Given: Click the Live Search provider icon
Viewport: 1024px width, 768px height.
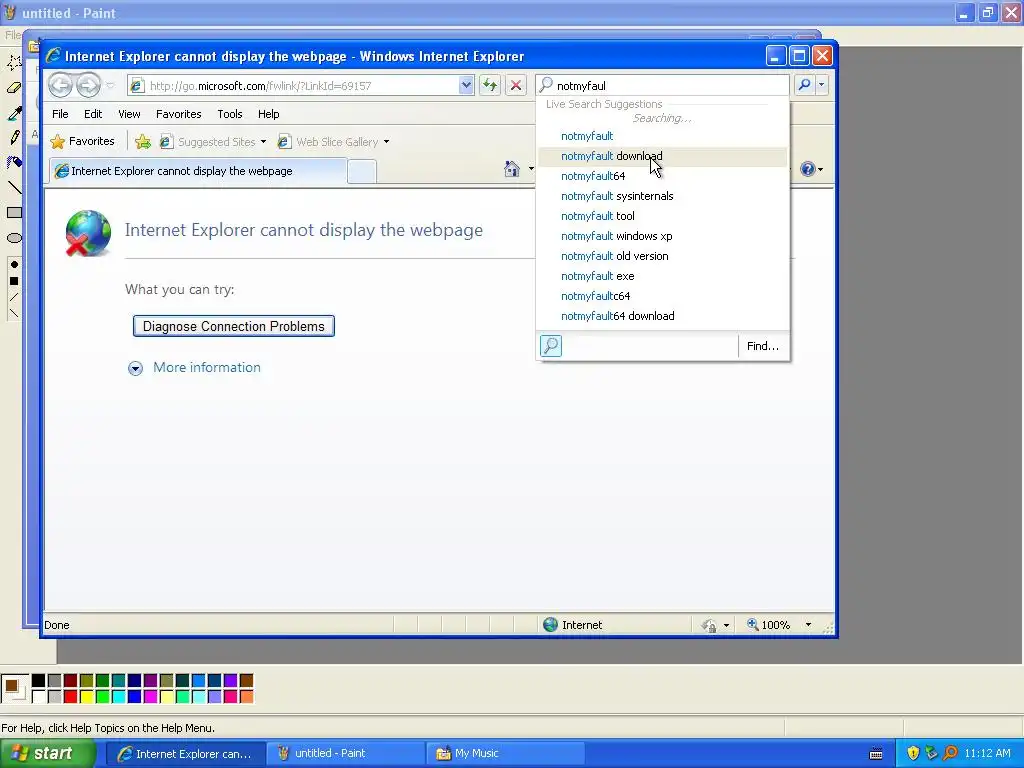Looking at the screenshot, I should [551, 346].
